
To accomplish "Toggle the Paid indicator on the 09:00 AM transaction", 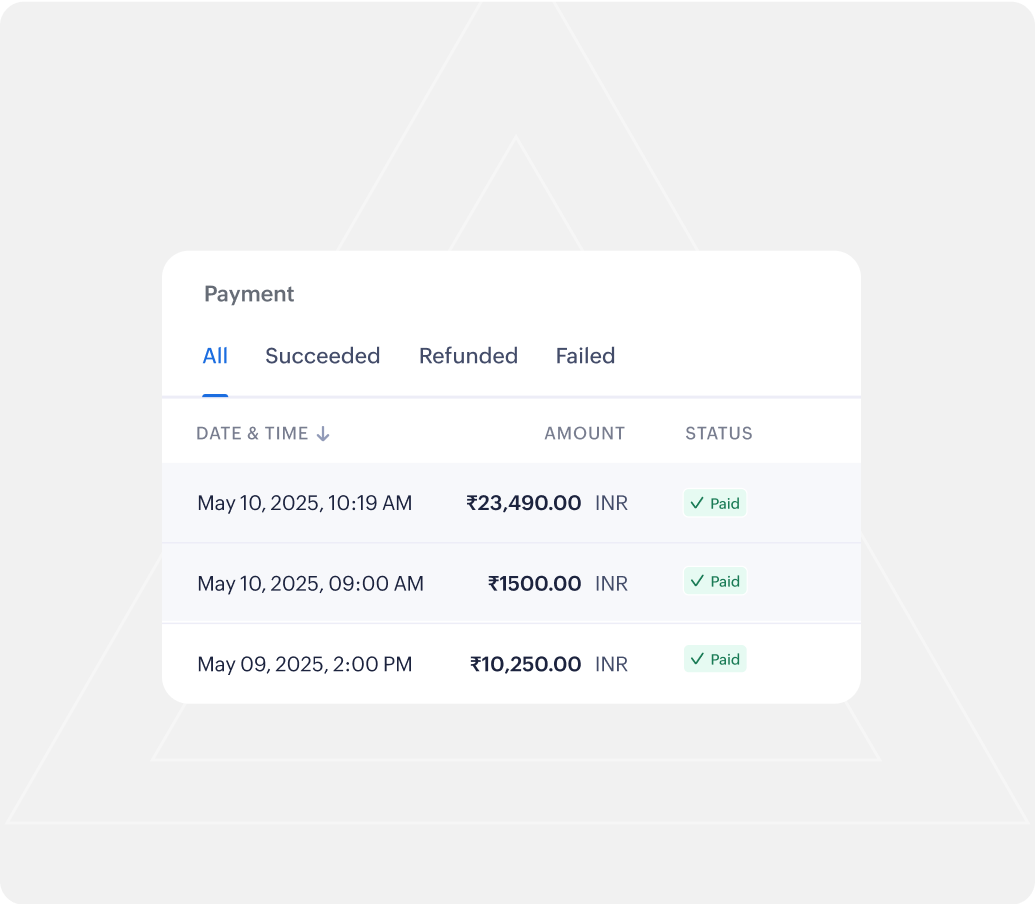I will 714,581.
